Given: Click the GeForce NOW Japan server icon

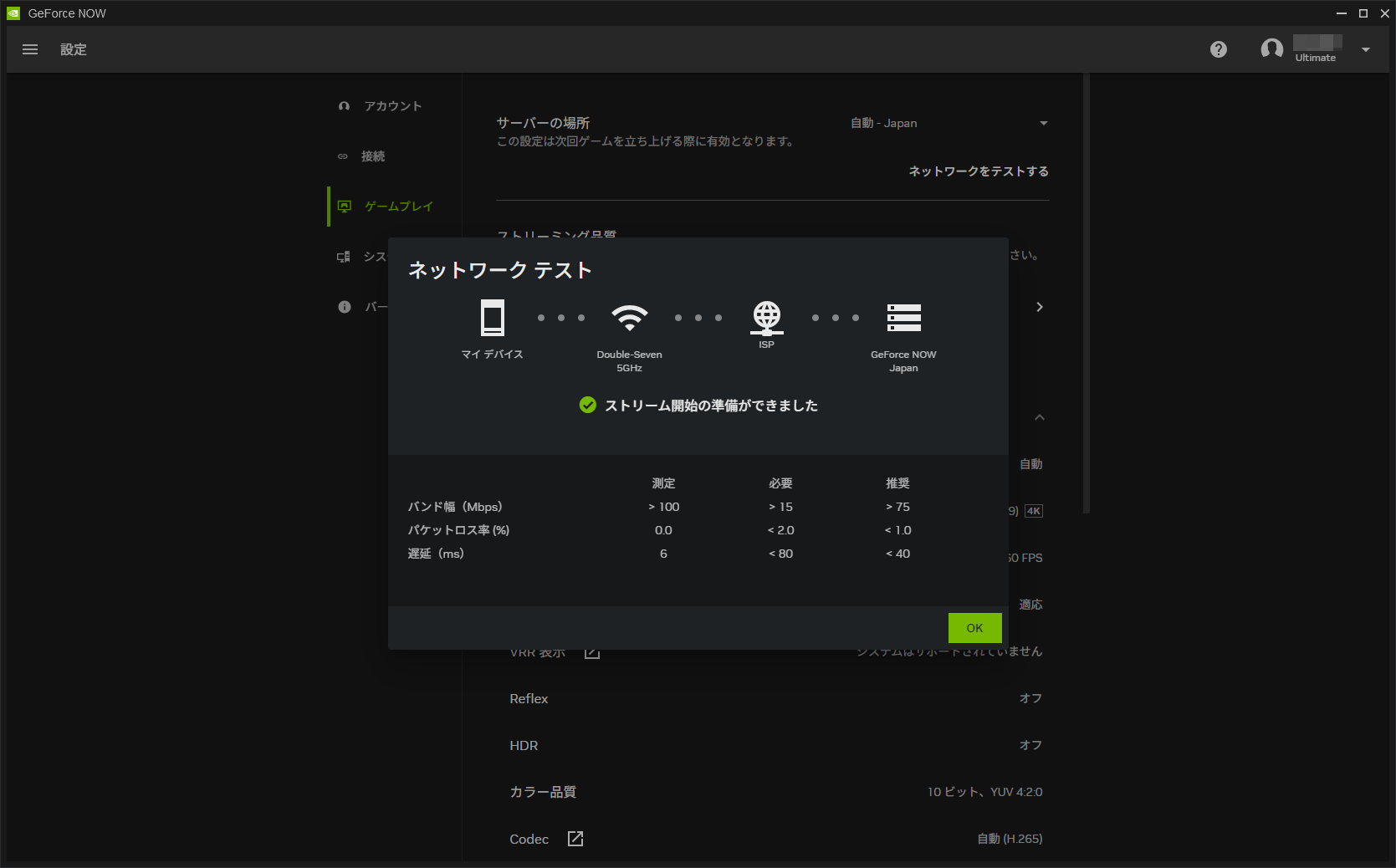Looking at the screenshot, I should (903, 318).
